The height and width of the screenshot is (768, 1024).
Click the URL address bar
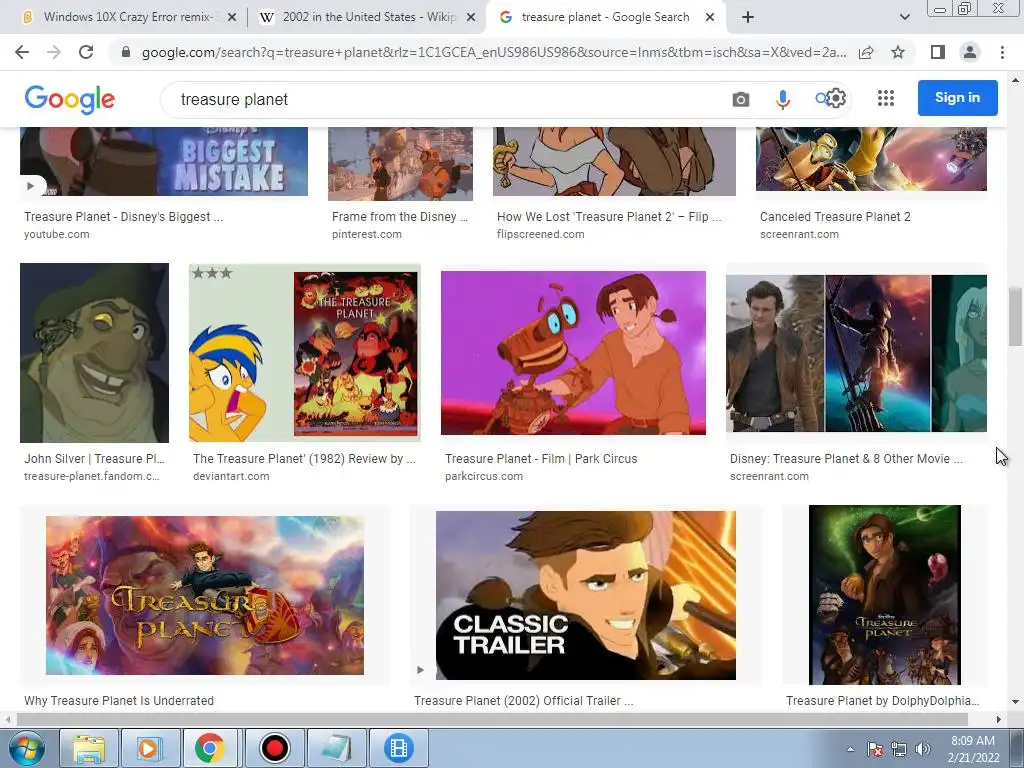click(493, 52)
